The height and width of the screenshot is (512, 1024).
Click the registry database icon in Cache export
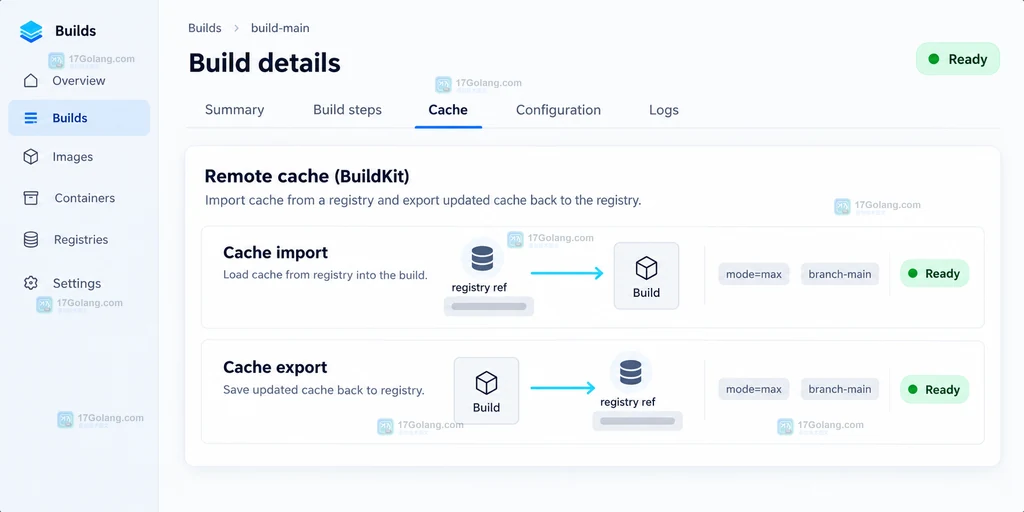(x=630, y=373)
